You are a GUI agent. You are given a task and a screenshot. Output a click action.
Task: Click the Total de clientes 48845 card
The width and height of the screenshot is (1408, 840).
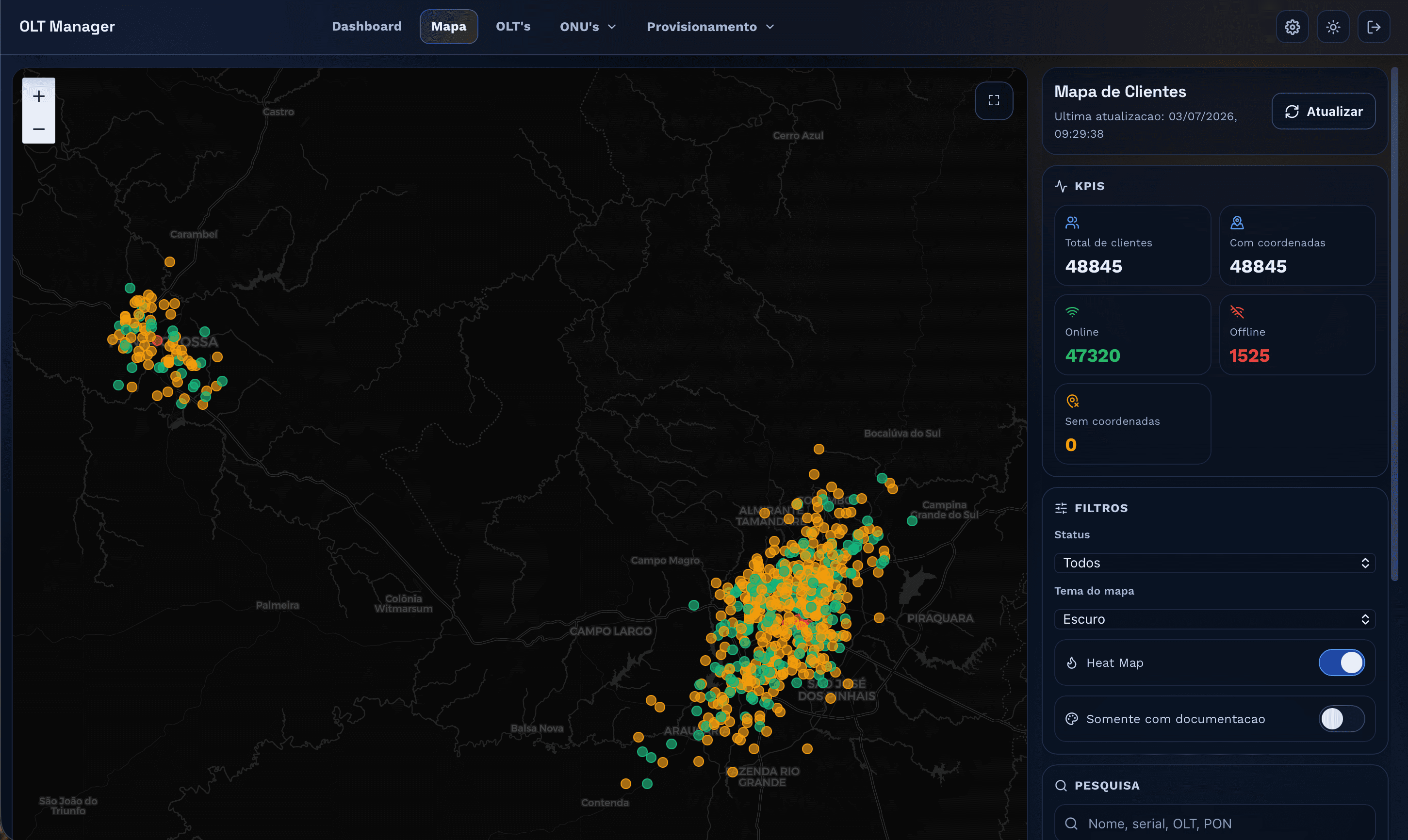(1132, 245)
